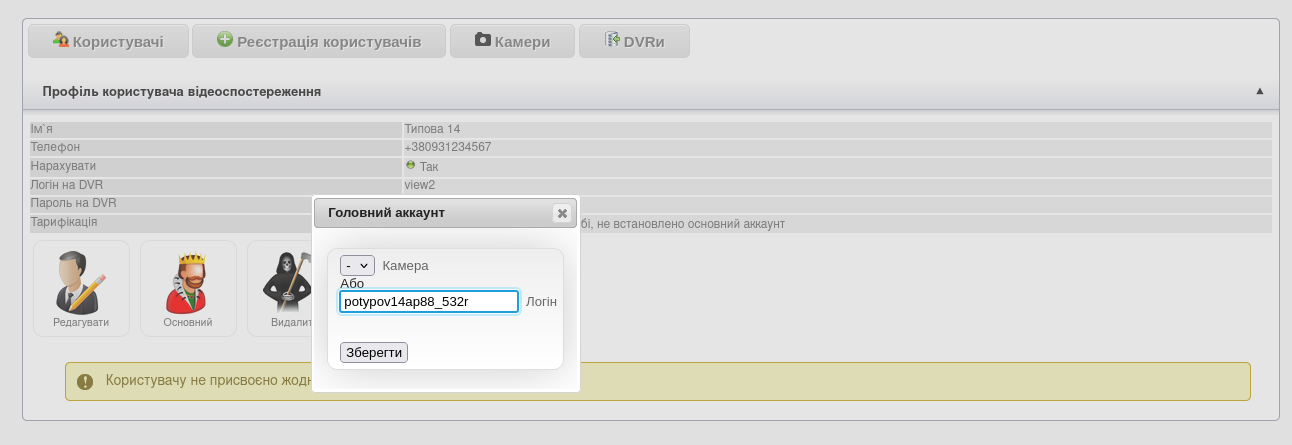Click the DVR login value view2
The image size is (1292, 445).
(419, 185)
